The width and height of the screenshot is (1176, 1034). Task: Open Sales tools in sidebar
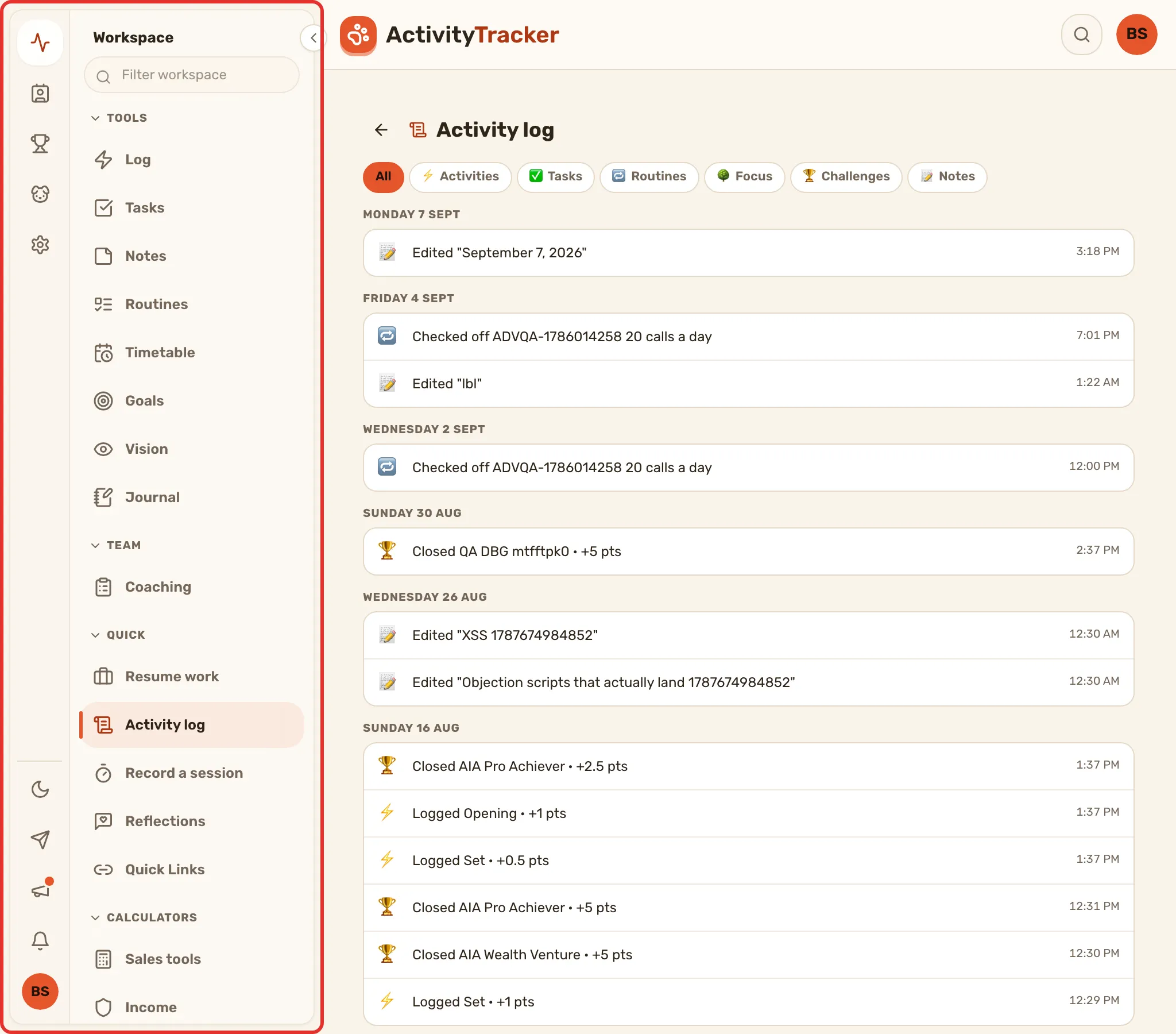tap(192, 959)
